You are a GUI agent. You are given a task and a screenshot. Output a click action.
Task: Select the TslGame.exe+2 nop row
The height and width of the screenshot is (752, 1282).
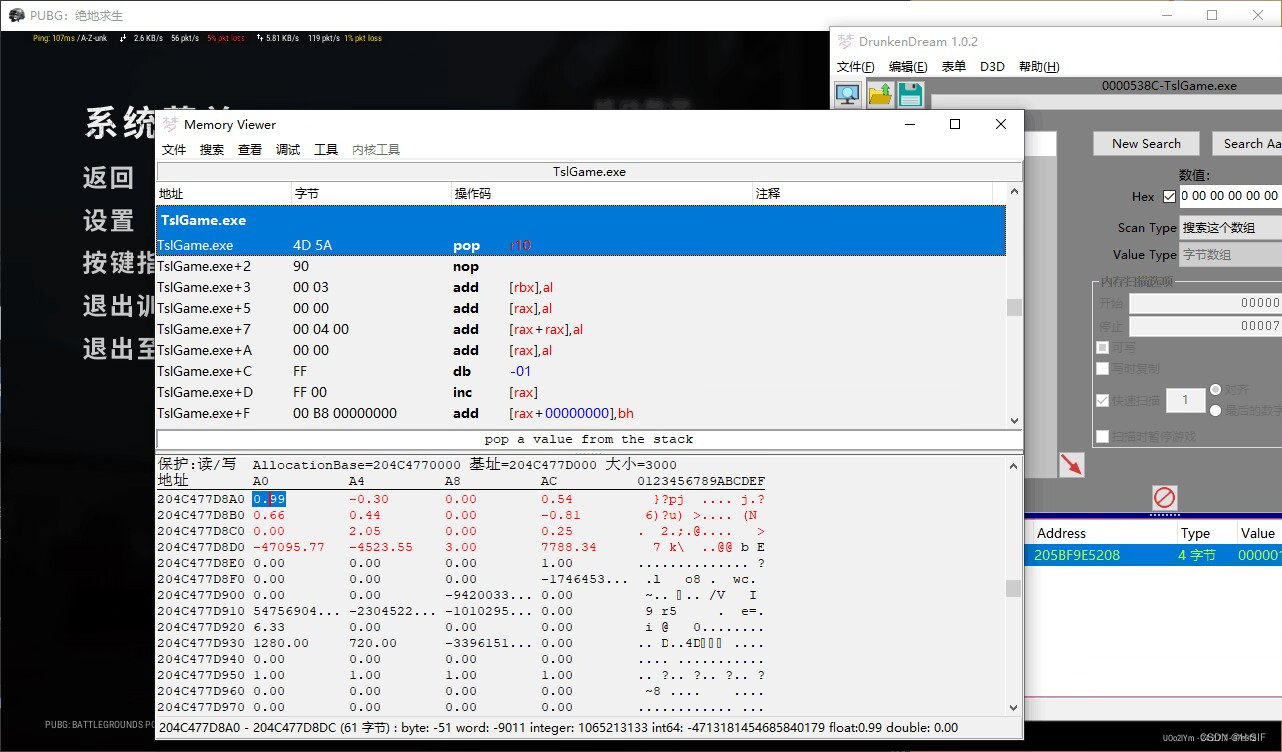(581, 267)
